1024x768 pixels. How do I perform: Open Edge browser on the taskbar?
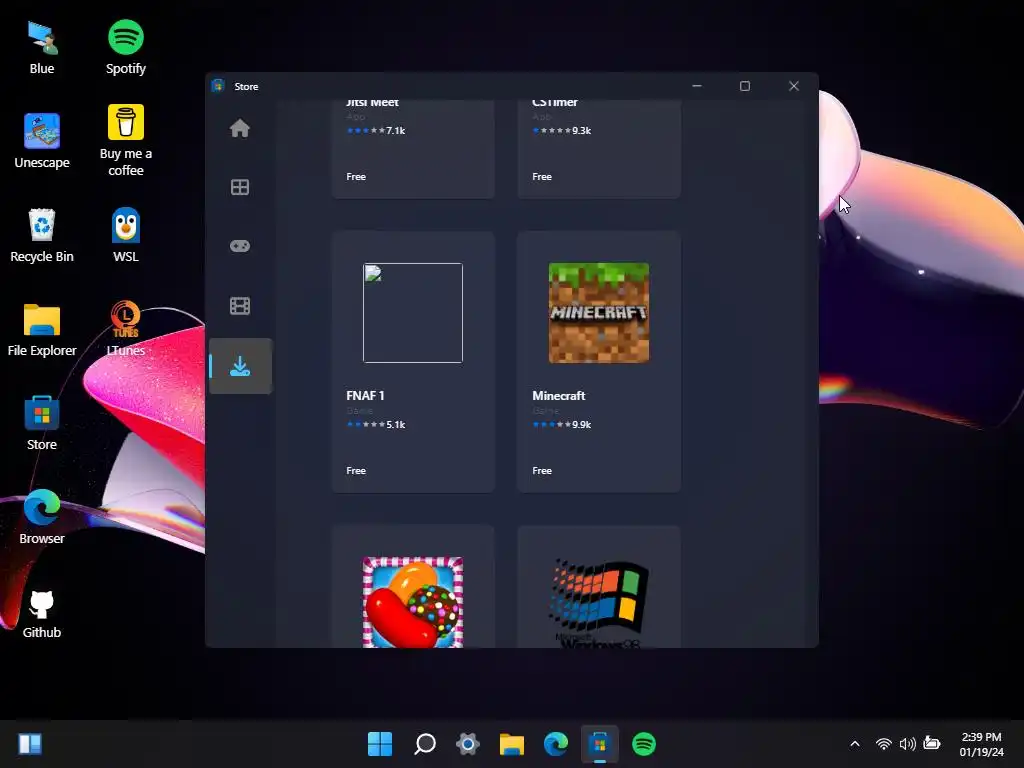[x=556, y=744]
